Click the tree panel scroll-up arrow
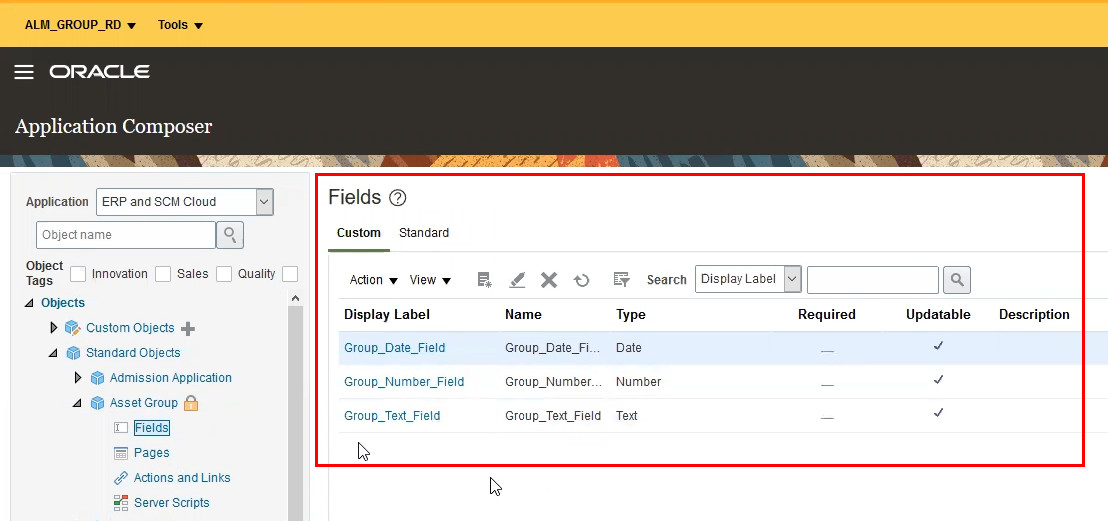 point(295,298)
